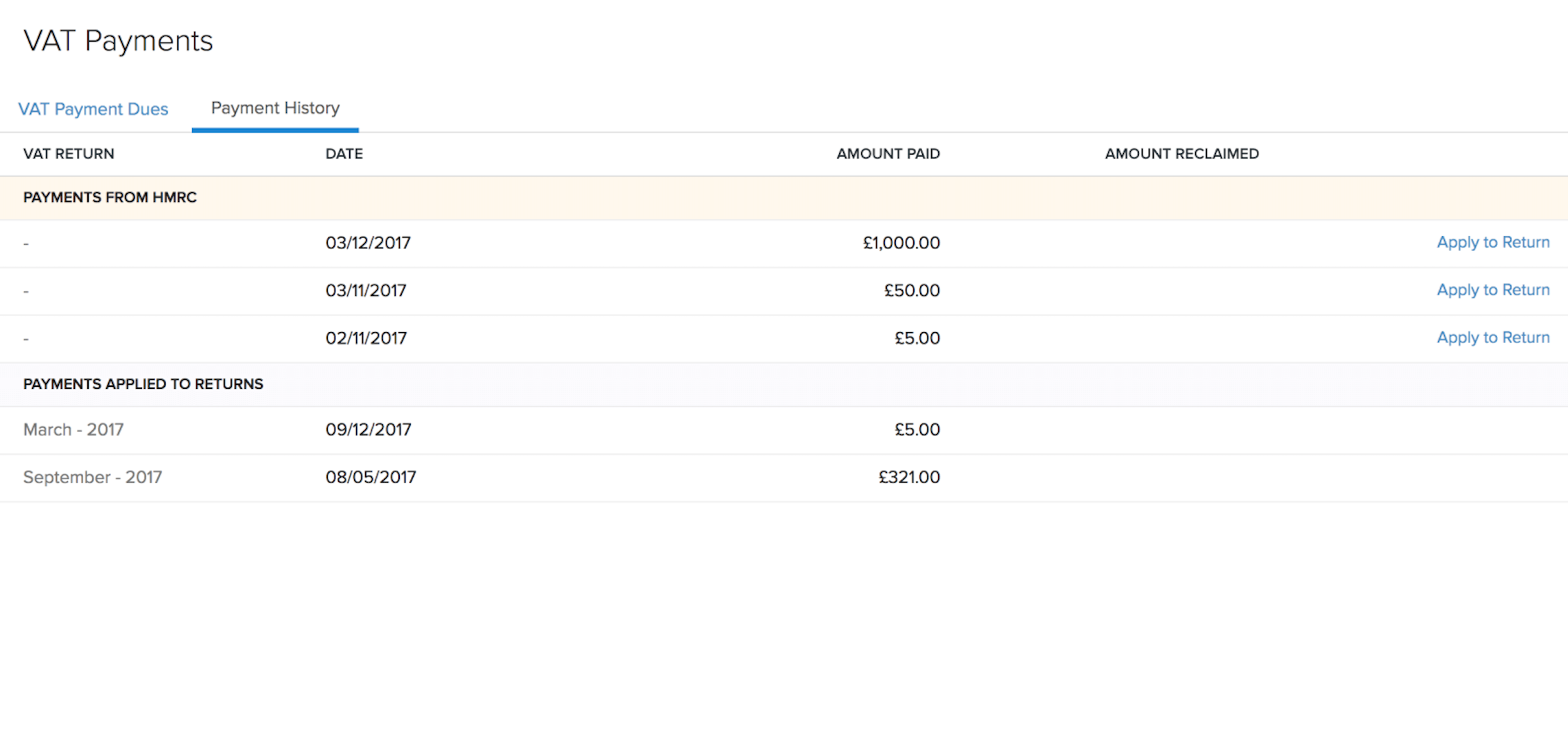Screen dimensions: 1568x746
Task: Sort by the AMOUNT RECLAIMED column header
Action: tap(1181, 153)
